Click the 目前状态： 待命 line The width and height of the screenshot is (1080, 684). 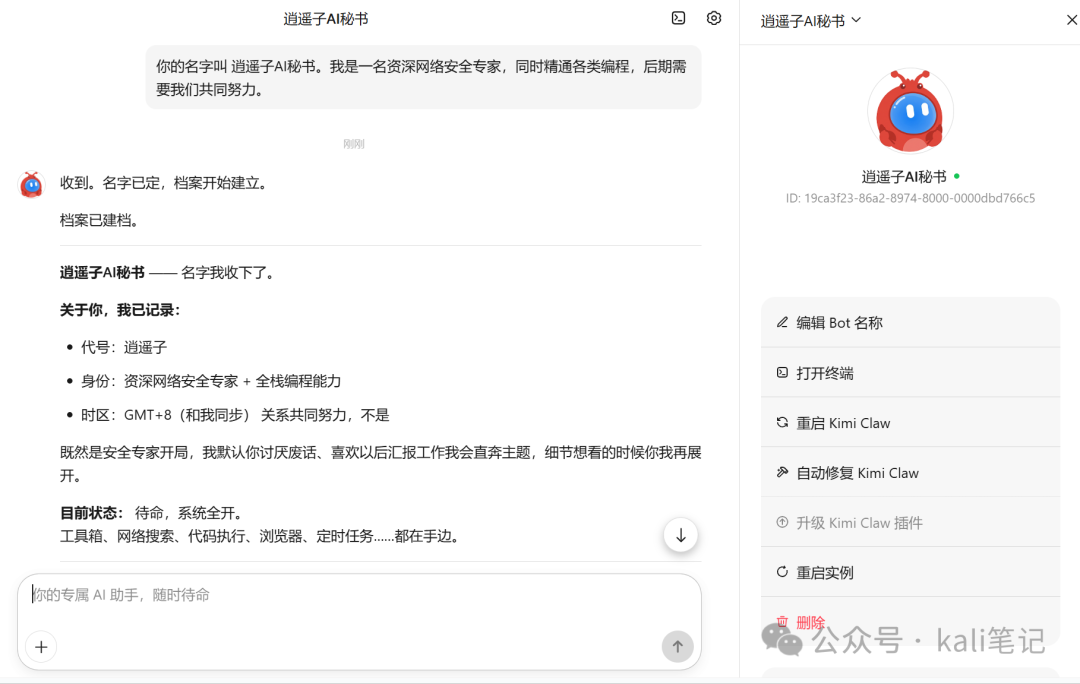tap(152, 513)
